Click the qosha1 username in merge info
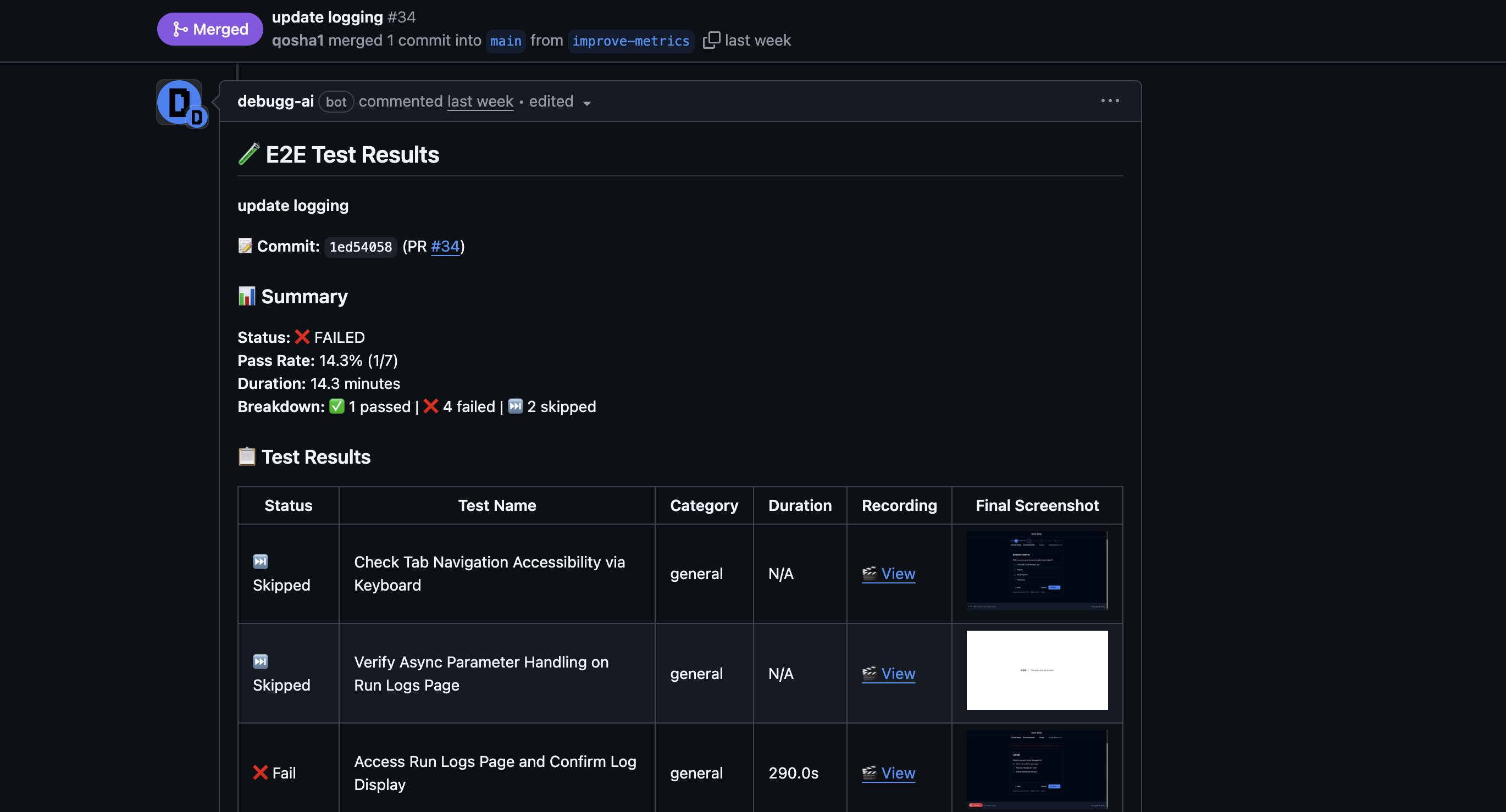 point(297,40)
